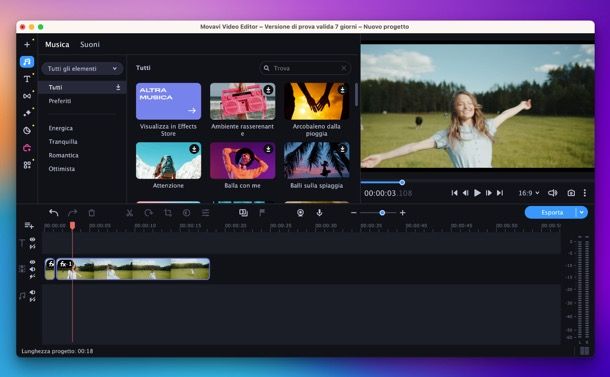Toggle visibility of the video track
This screenshot has height=377, width=610.
(x=33, y=262)
